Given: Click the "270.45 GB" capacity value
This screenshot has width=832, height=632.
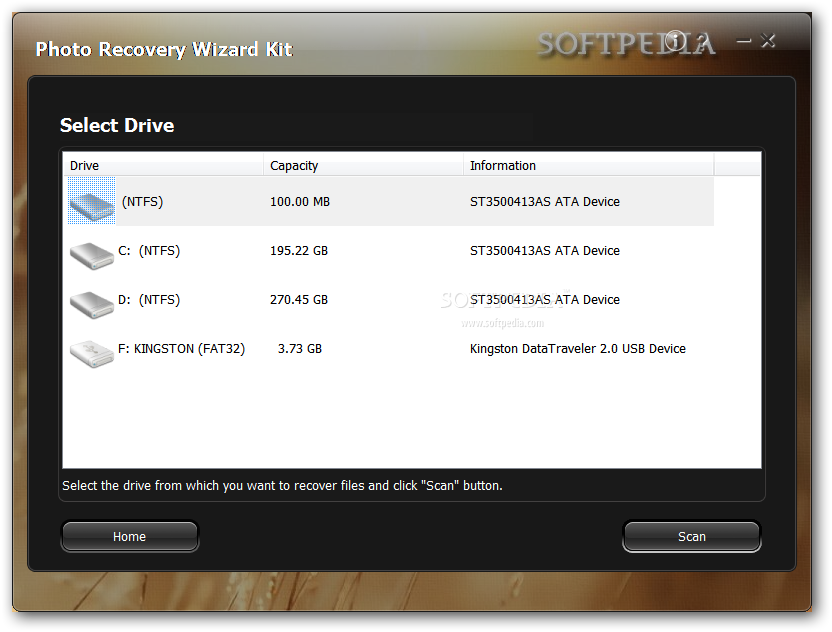Looking at the screenshot, I should click(x=299, y=300).
